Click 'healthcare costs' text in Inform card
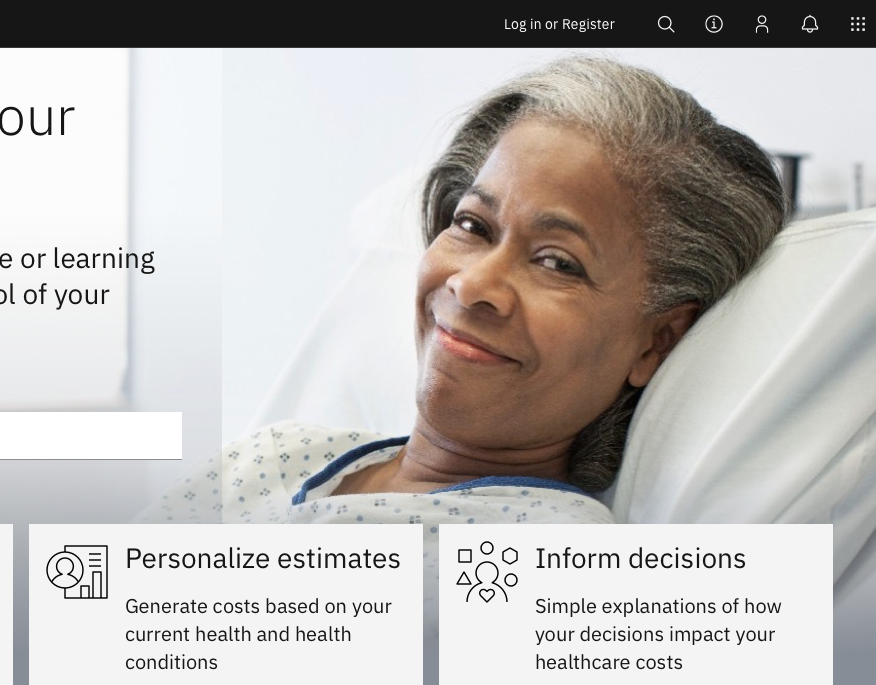 (x=609, y=663)
